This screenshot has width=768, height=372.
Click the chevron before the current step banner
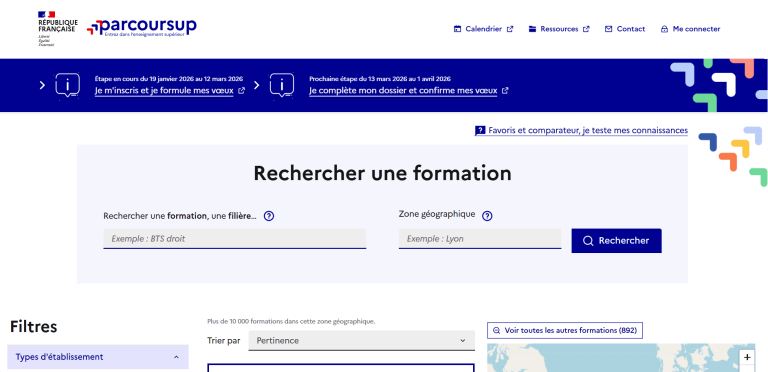tap(42, 85)
